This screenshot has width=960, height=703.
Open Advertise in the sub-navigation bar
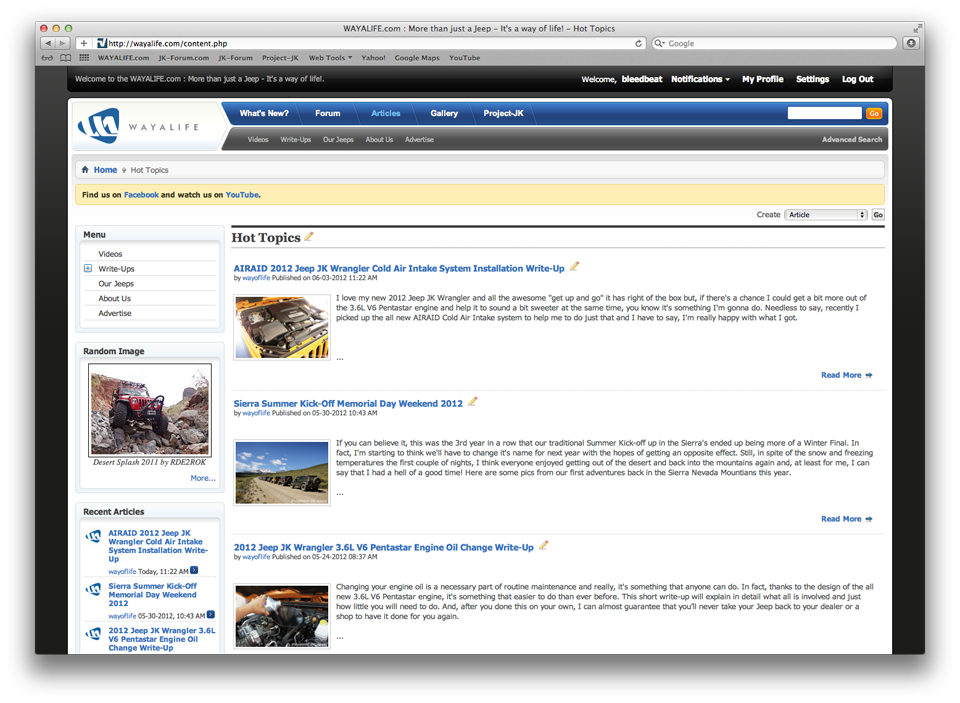point(419,140)
